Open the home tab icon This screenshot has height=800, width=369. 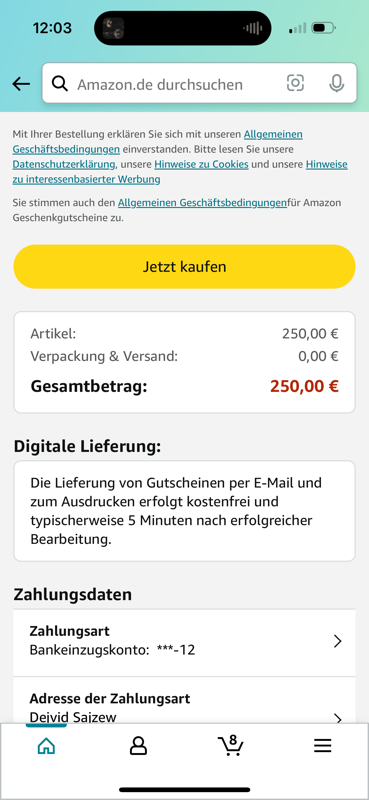(46, 746)
